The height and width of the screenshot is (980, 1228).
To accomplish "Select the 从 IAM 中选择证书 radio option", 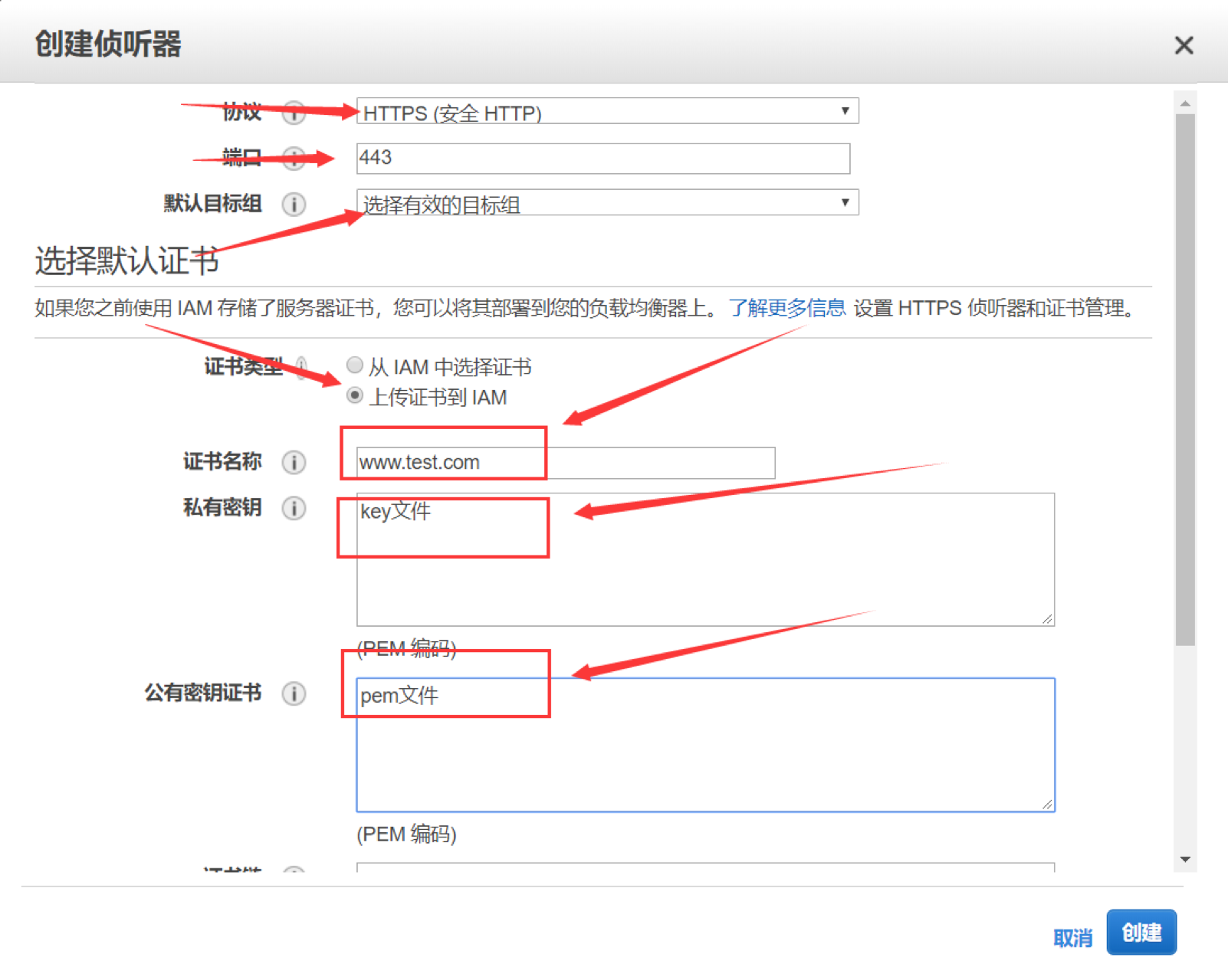I will [x=354, y=365].
